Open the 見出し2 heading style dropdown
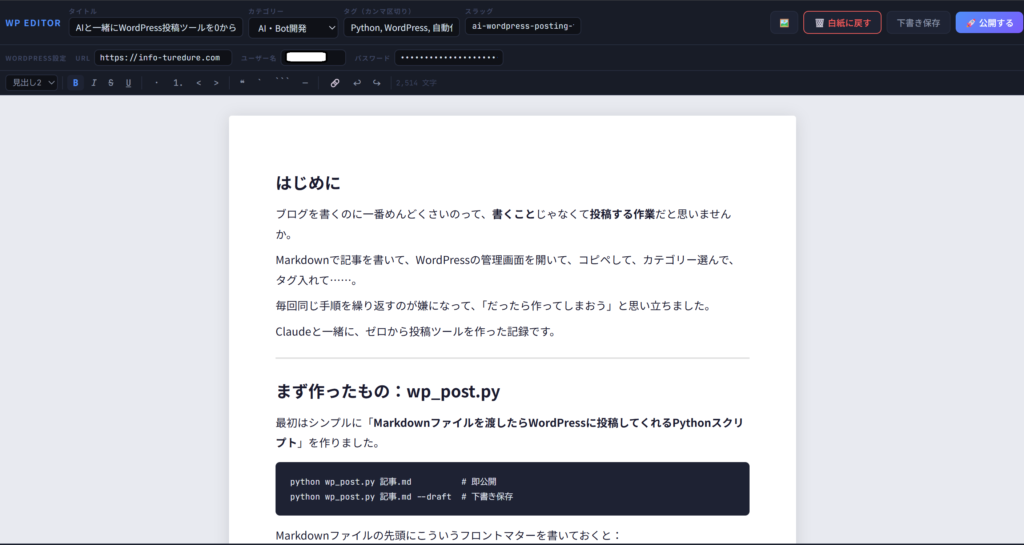 click(x=33, y=83)
